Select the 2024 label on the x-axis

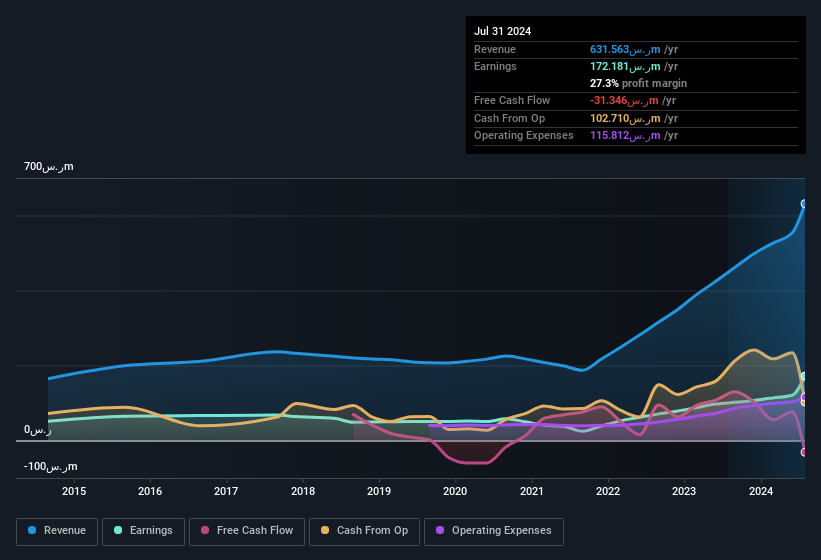coord(761,491)
